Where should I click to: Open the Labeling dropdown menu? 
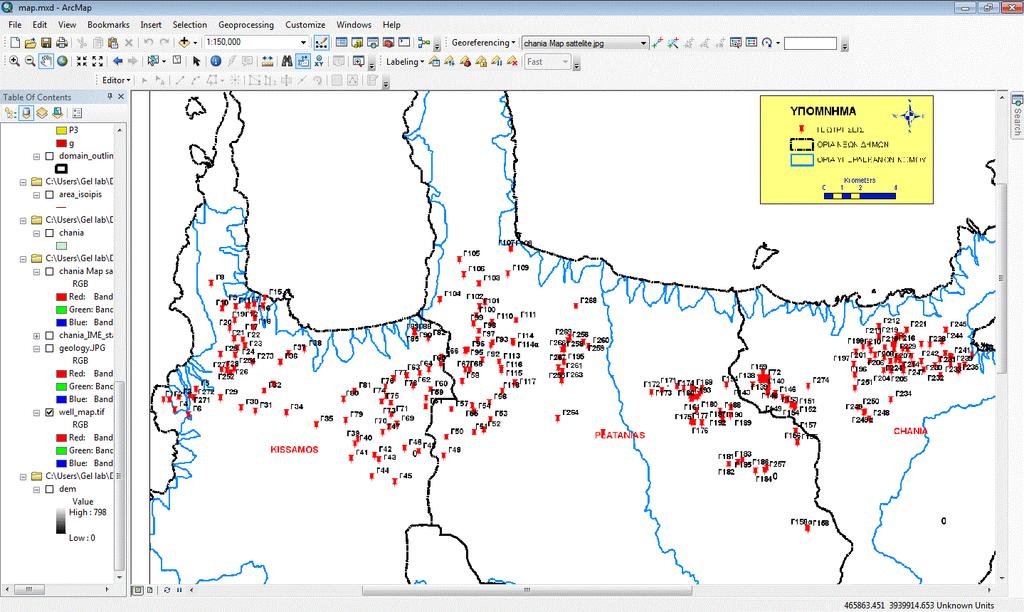click(x=405, y=61)
